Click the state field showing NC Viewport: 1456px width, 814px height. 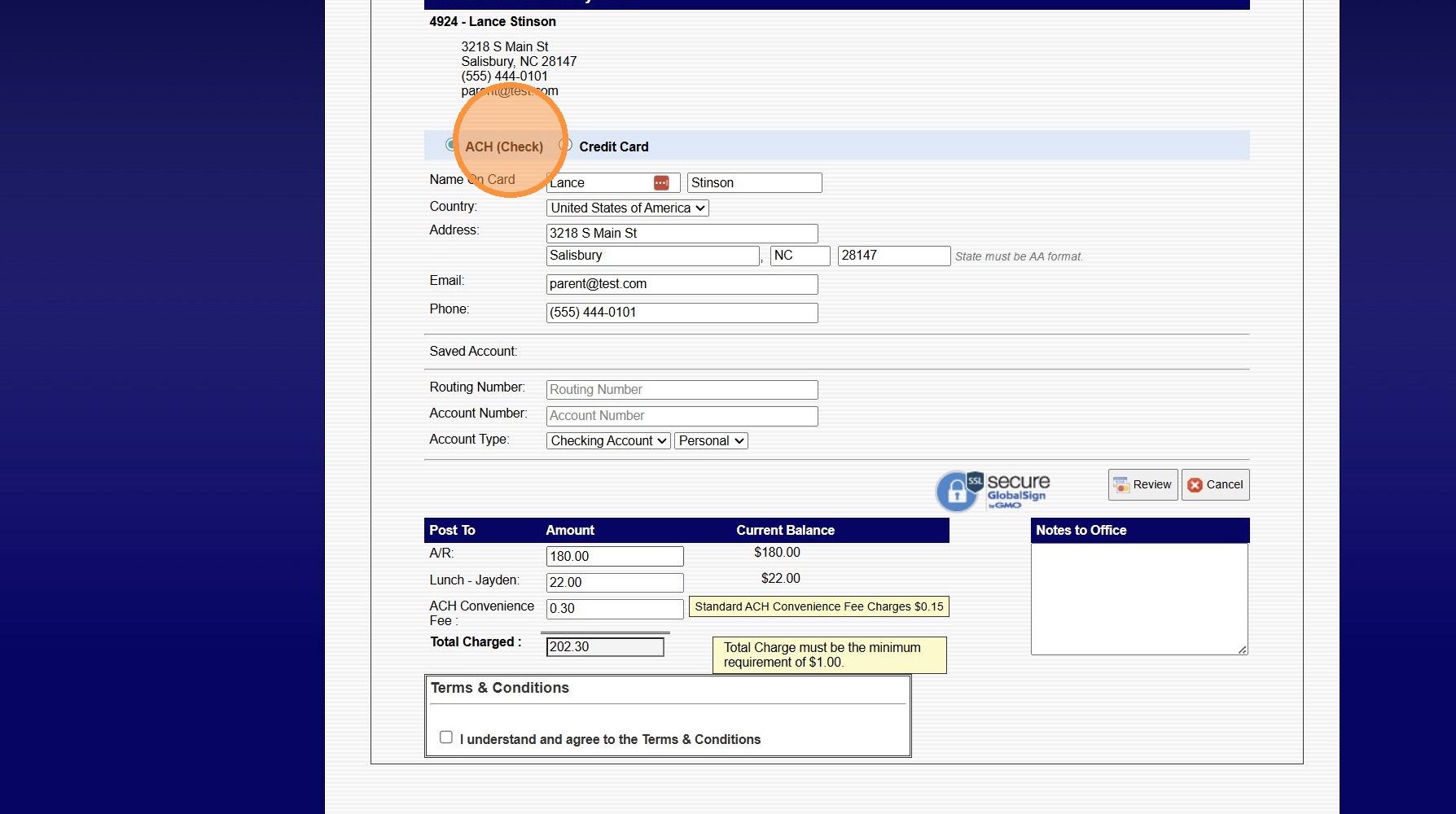800,256
